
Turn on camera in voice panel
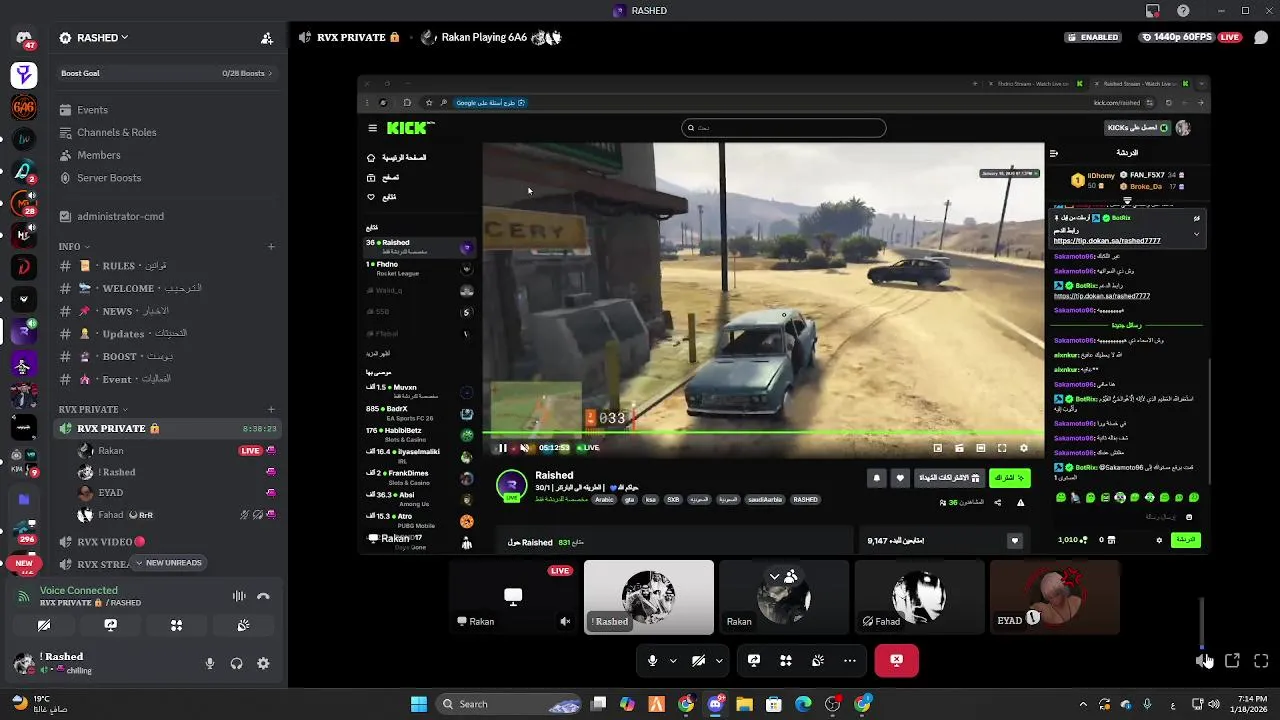click(x=44, y=625)
